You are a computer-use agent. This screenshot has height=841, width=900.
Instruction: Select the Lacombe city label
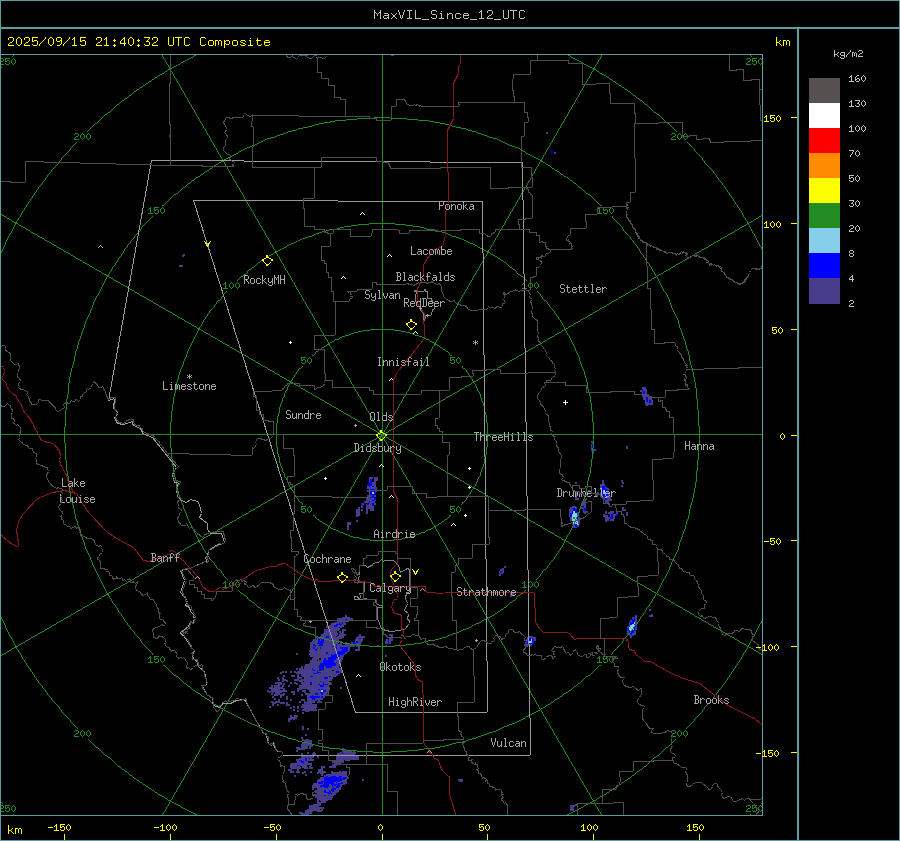click(431, 251)
